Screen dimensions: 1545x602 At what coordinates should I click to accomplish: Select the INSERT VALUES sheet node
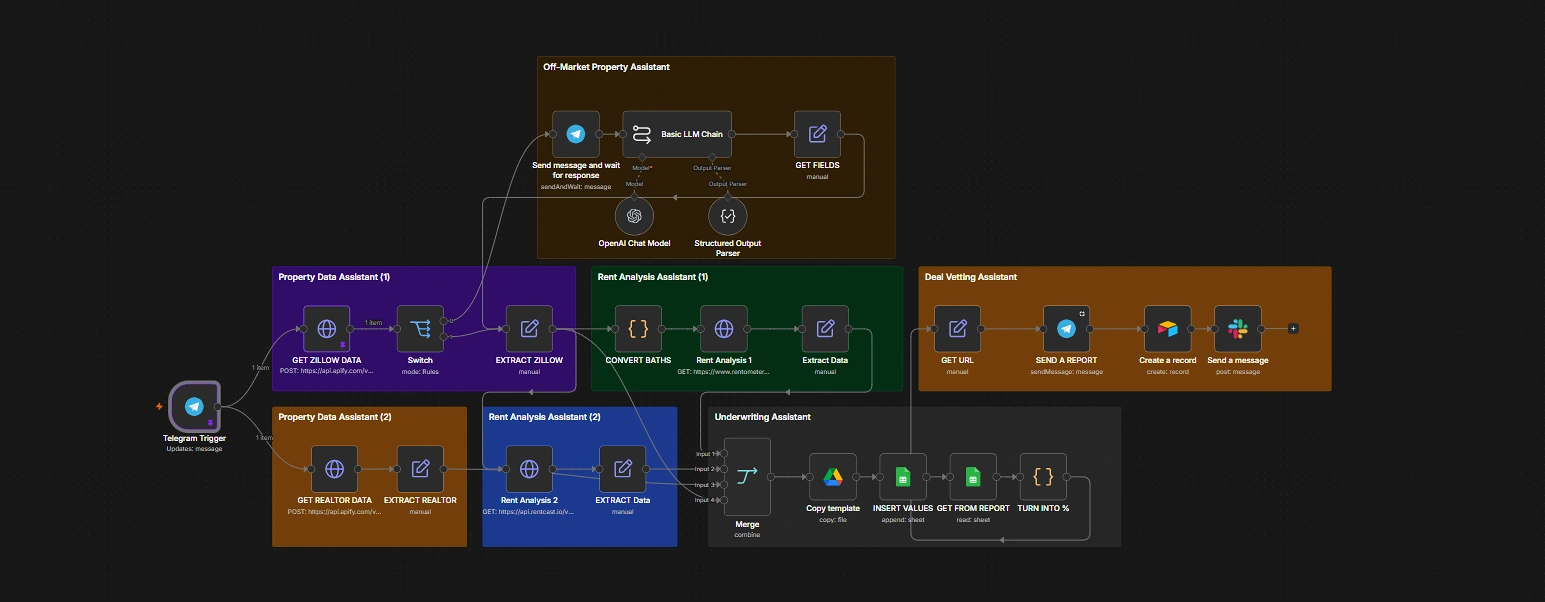(x=903, y=477)
